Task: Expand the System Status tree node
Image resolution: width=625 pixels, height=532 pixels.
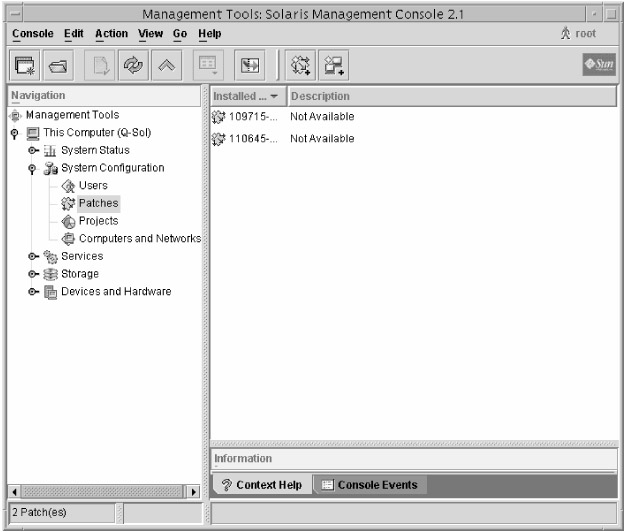Action: (x=33, y=151)
